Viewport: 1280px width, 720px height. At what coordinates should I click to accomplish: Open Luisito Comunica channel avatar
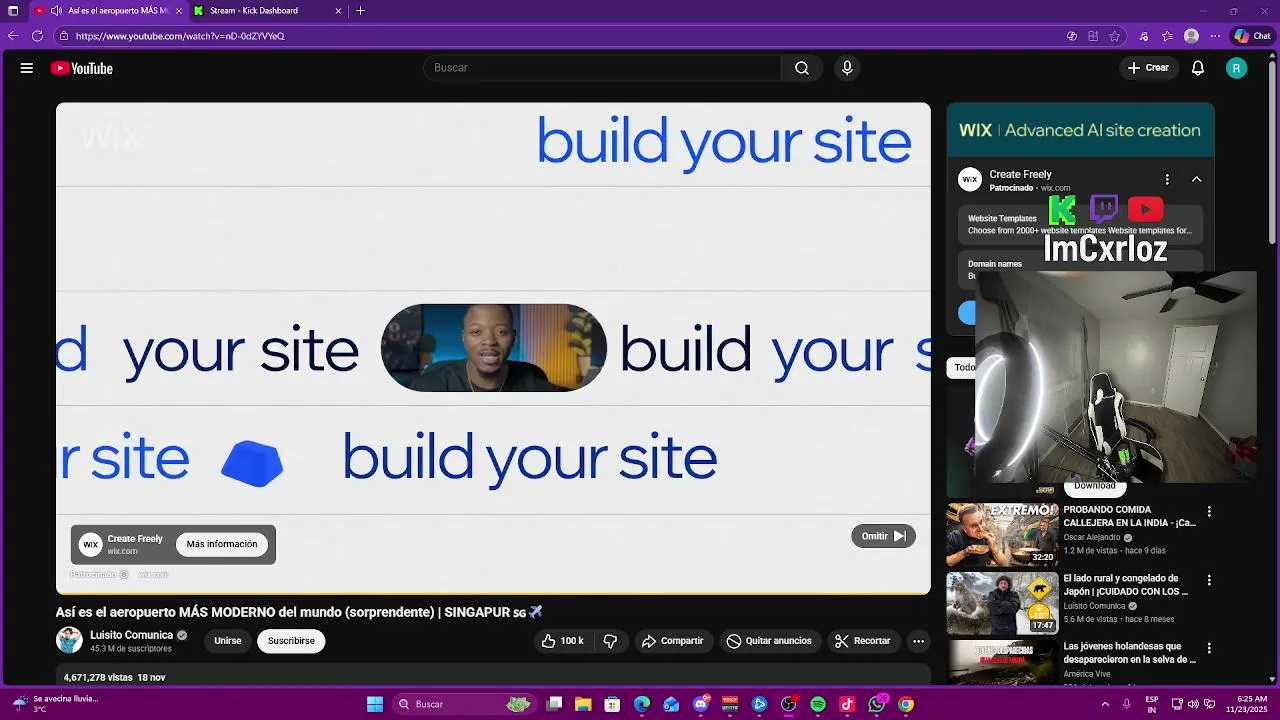(x=69, y=641)
